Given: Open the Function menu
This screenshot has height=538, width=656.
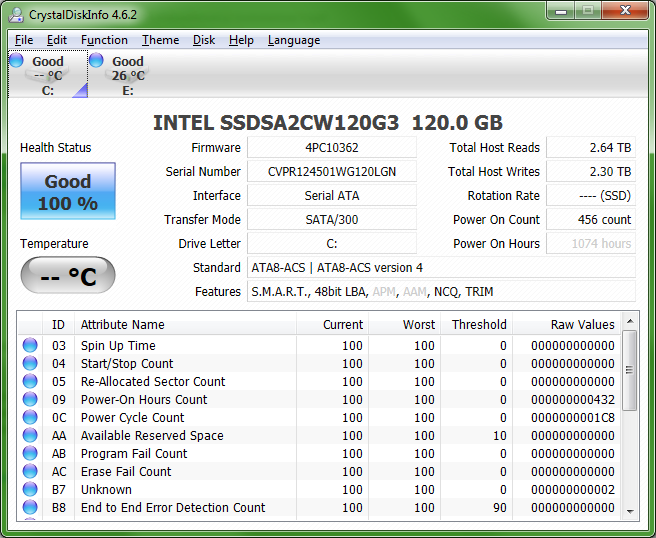Looking at the screenshot, I should pos(104,40).
